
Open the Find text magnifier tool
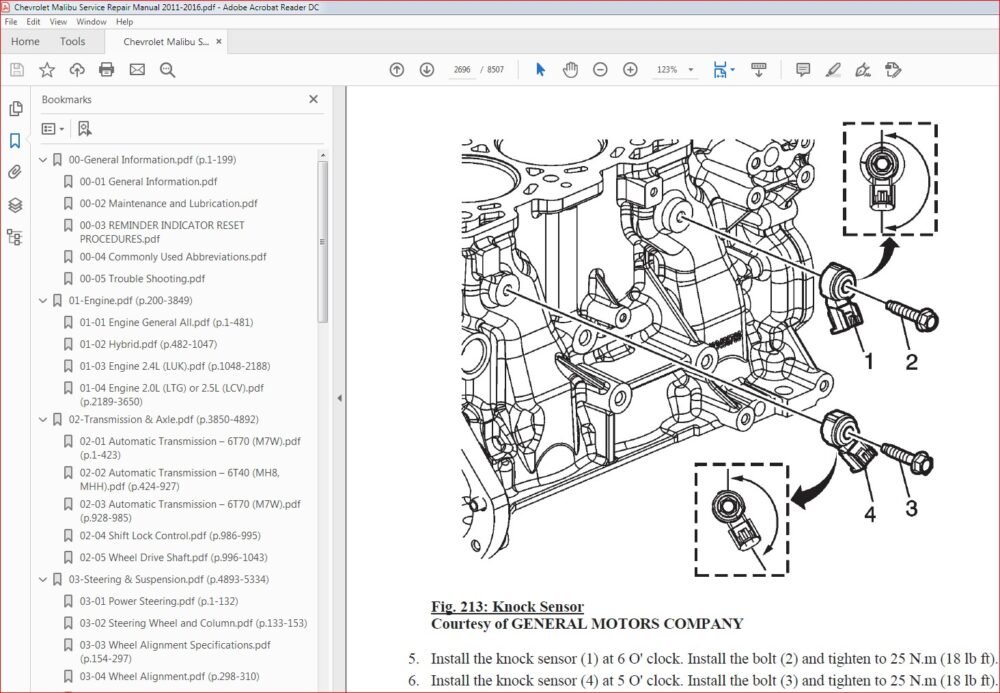coord(167,69)
